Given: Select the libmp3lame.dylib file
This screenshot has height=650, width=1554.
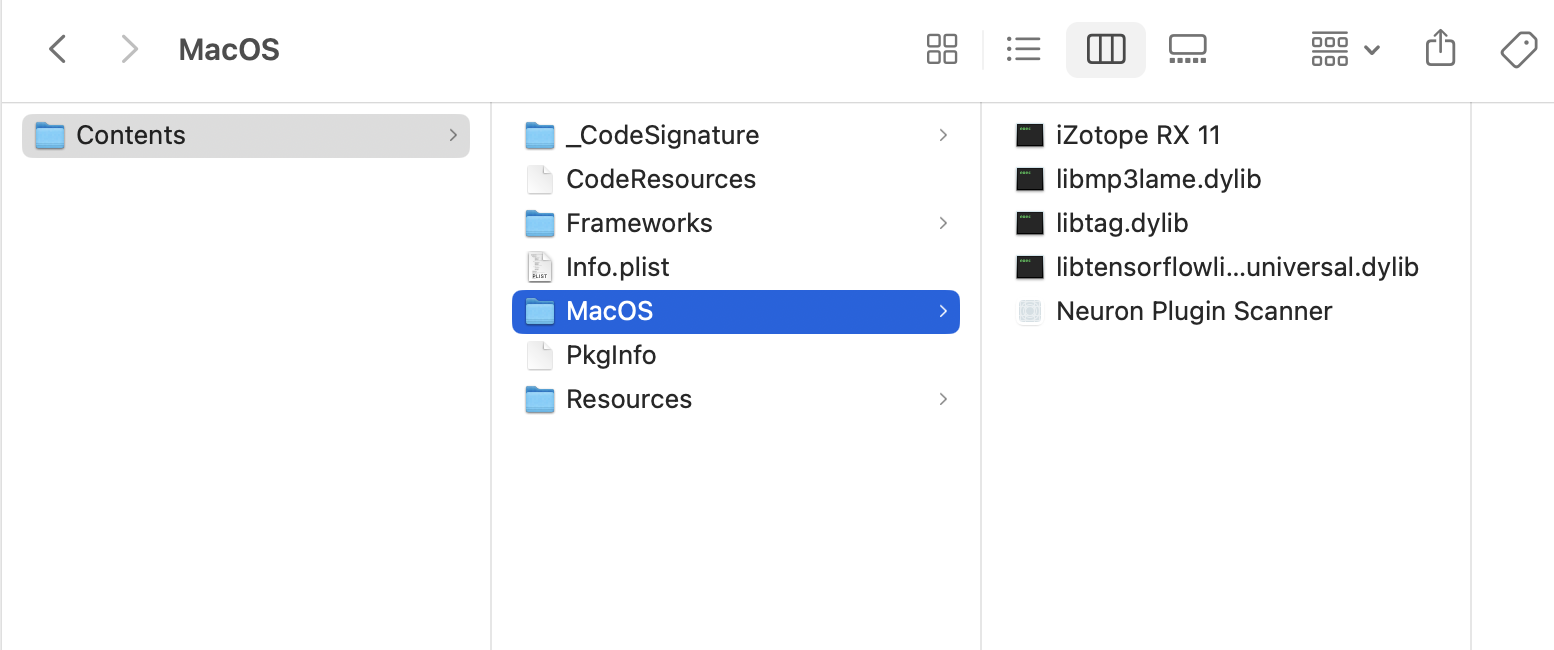Looking at the screenshot, I should point(1158,179).
